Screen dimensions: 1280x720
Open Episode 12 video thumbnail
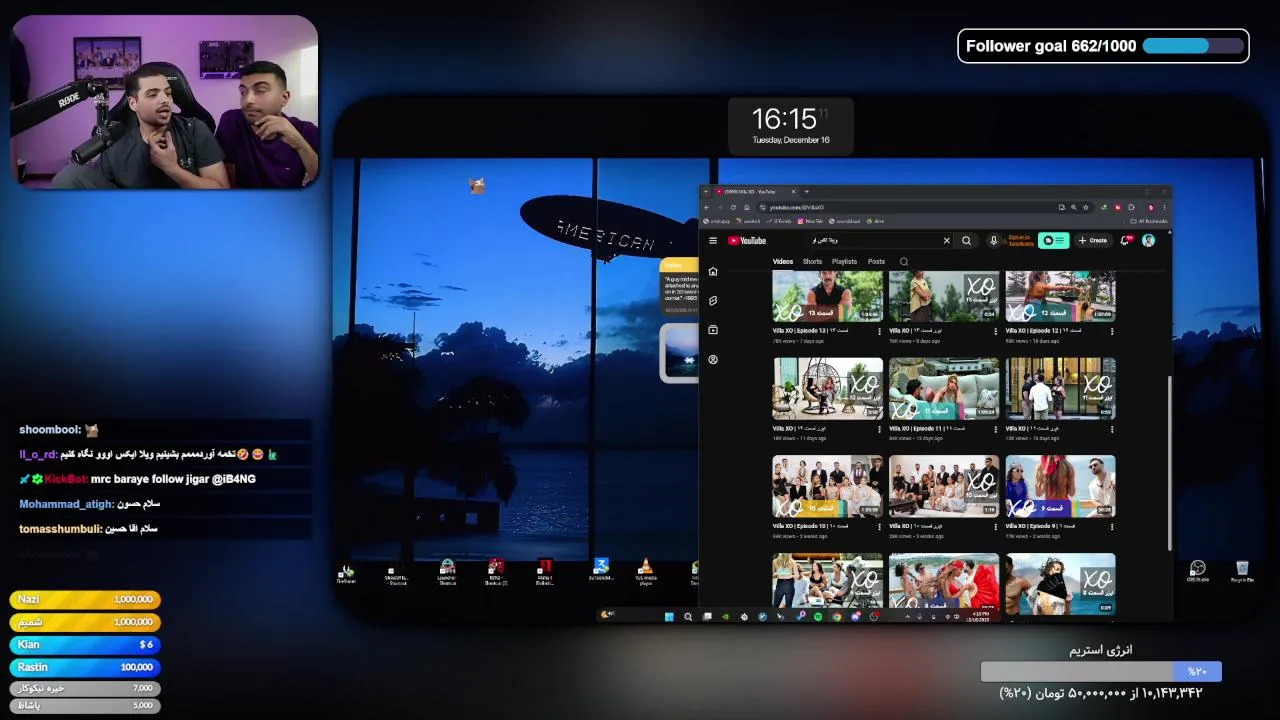1060,296
